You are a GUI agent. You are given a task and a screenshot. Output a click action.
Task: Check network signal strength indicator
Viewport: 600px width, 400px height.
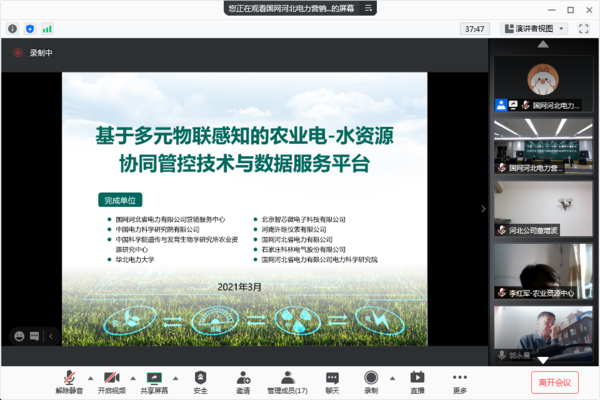48,29
